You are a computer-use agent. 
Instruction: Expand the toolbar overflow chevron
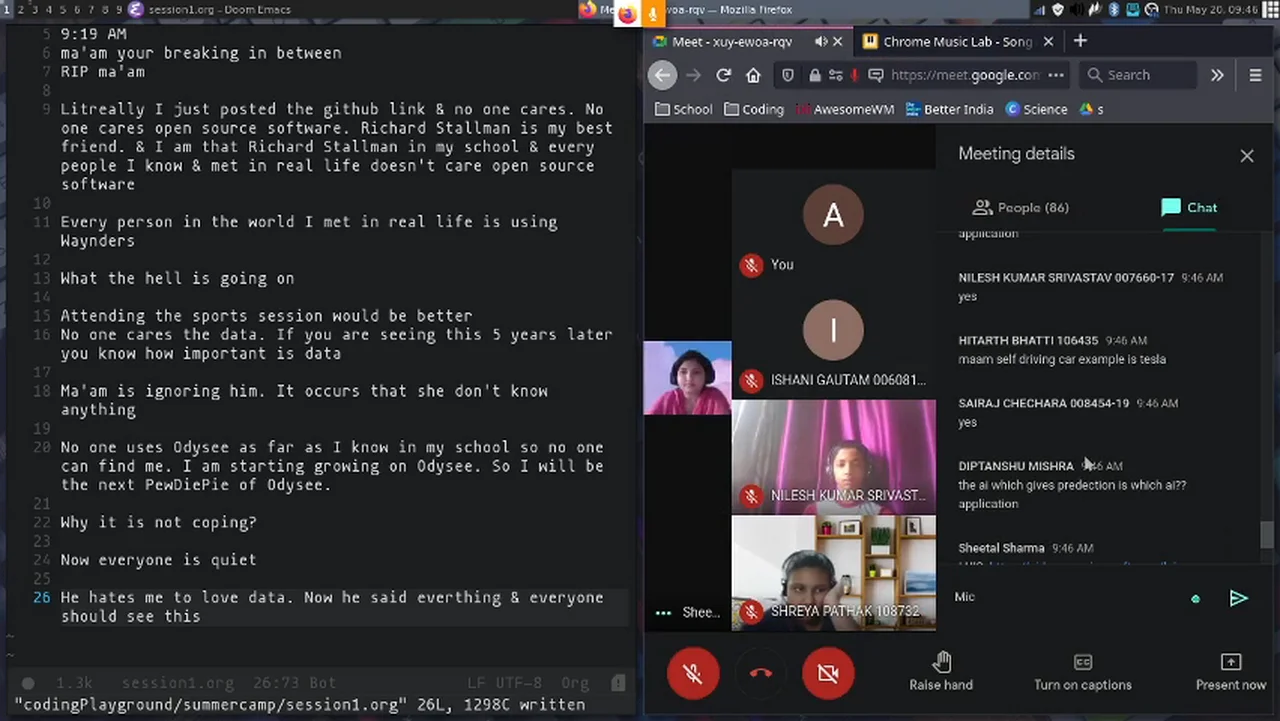click(x=1217, y=75)
